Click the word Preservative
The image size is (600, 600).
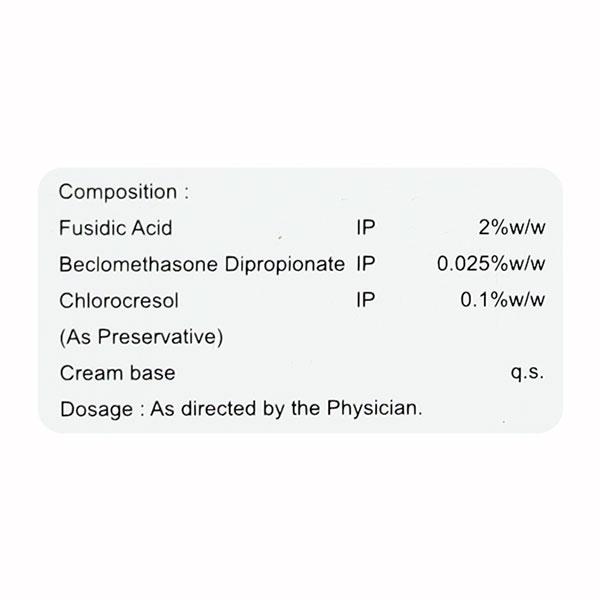(156, 337)
